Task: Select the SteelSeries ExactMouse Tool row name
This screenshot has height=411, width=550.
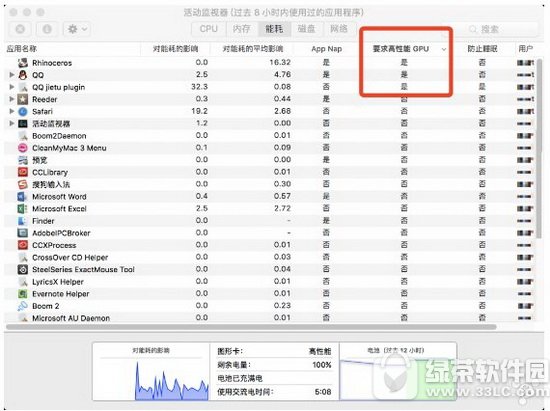Action: [83, 270]
